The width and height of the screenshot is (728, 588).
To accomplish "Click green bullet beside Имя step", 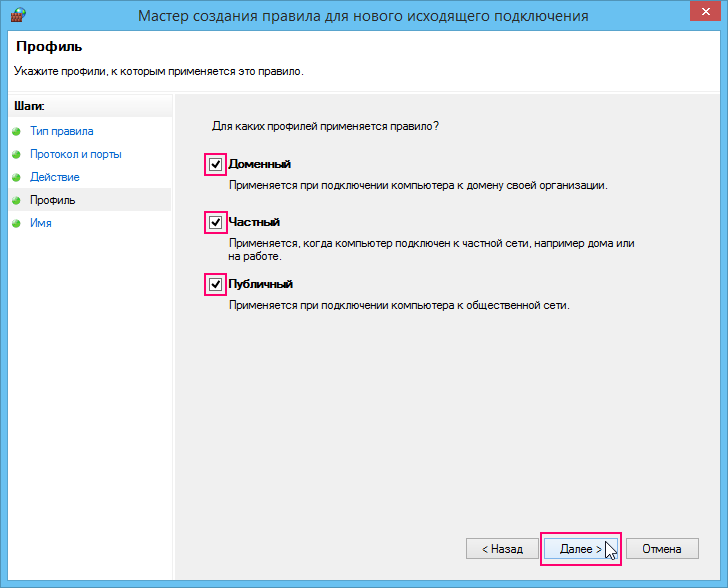I will [x=16, y=223].
